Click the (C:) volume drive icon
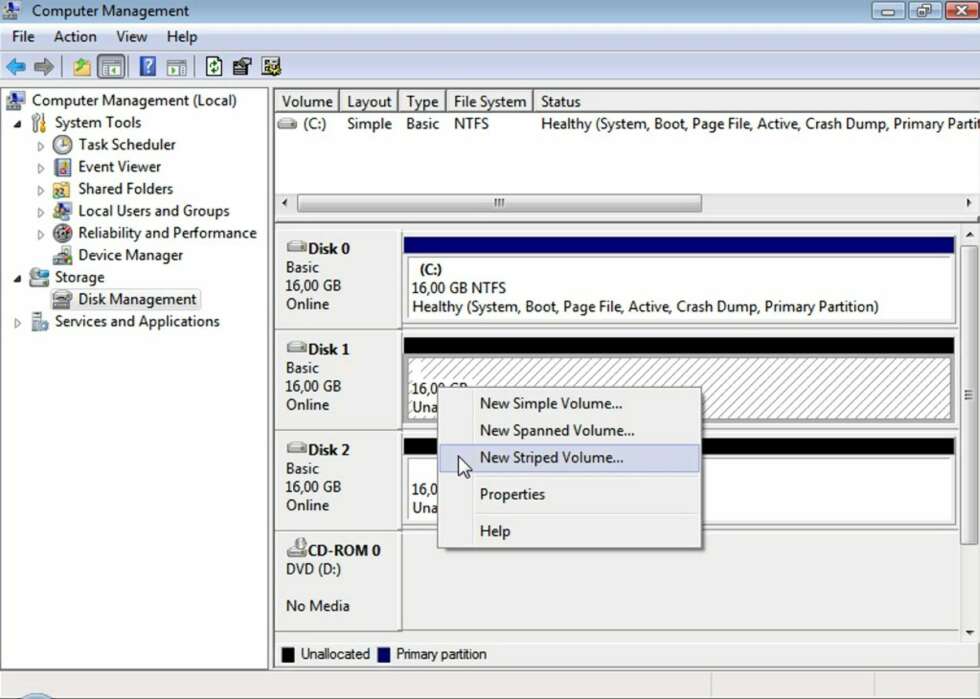The height and width of the screenshot is (699, 980). [288, 124]
